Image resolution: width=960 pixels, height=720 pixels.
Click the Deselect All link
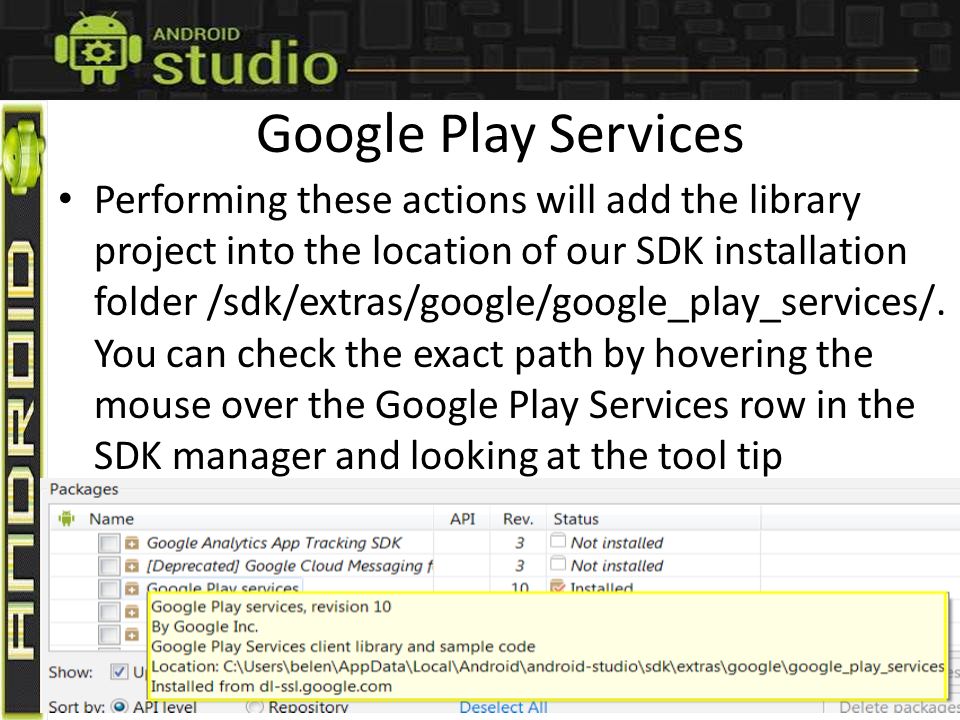503,707
